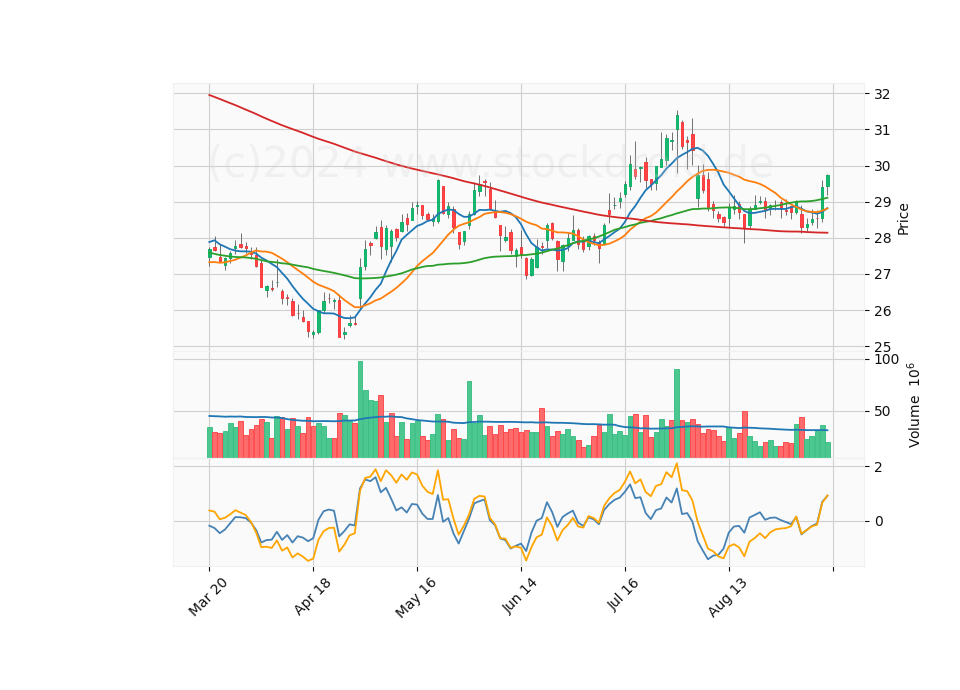Click the 26 price axis value
Screen dimensions: 960x690
pos(882,311)
